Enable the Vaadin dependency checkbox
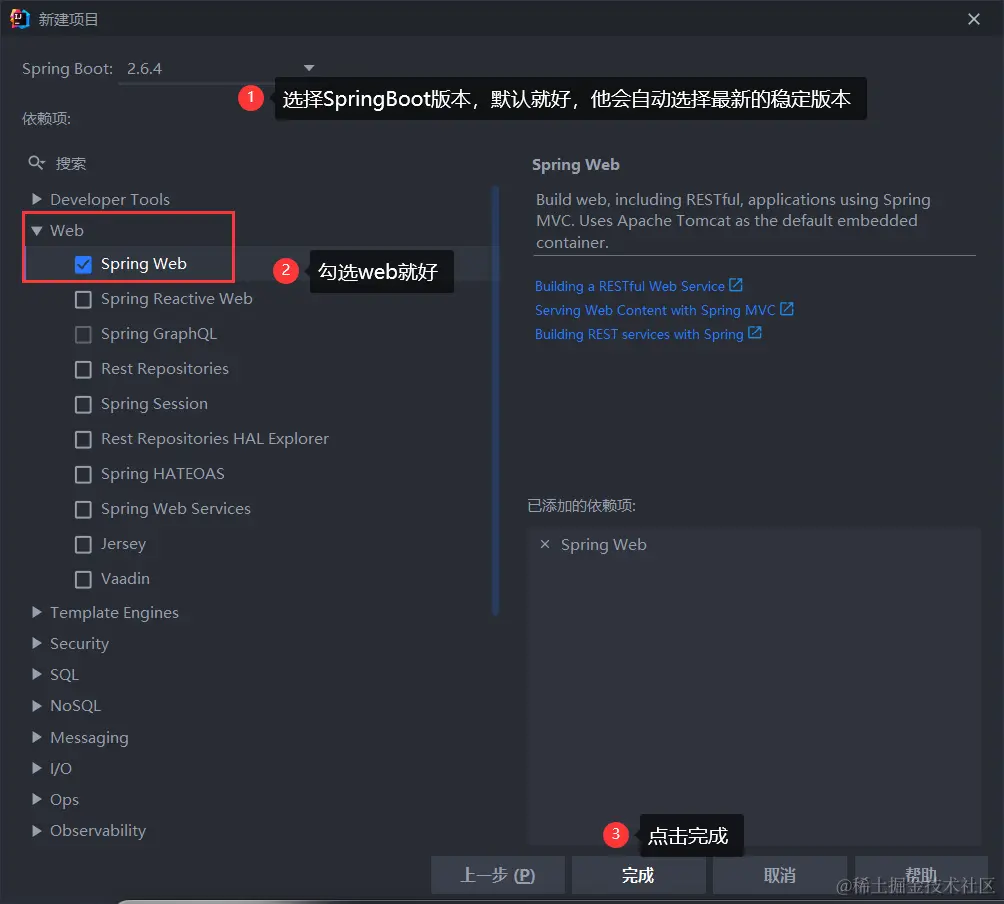Image resolution: width=1004 pixels, height=904 pixels. click(x=83, y=579)
